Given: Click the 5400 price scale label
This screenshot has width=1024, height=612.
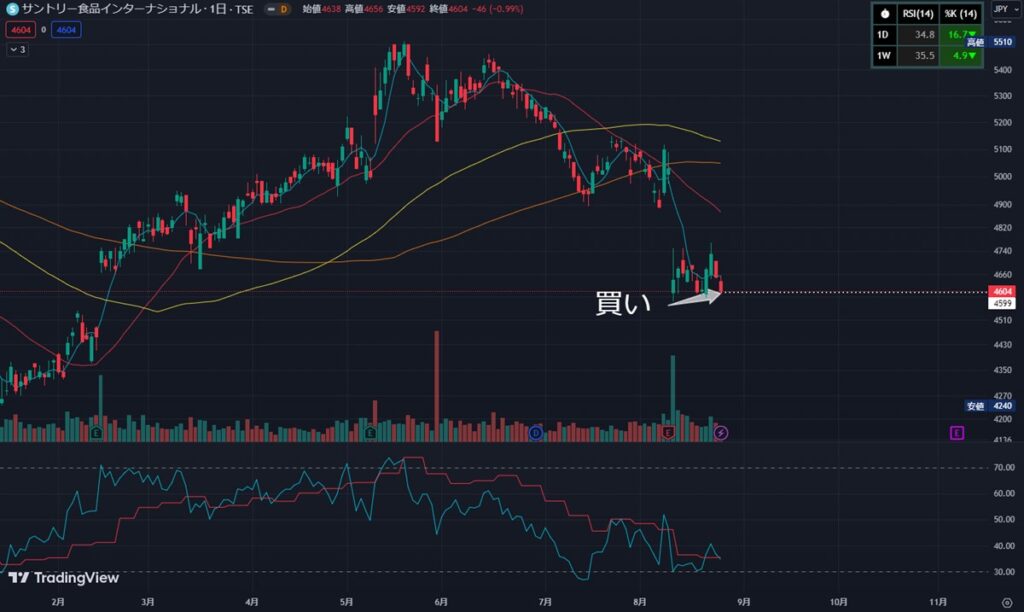Looking at the screenshot, I should (1002, 69).
